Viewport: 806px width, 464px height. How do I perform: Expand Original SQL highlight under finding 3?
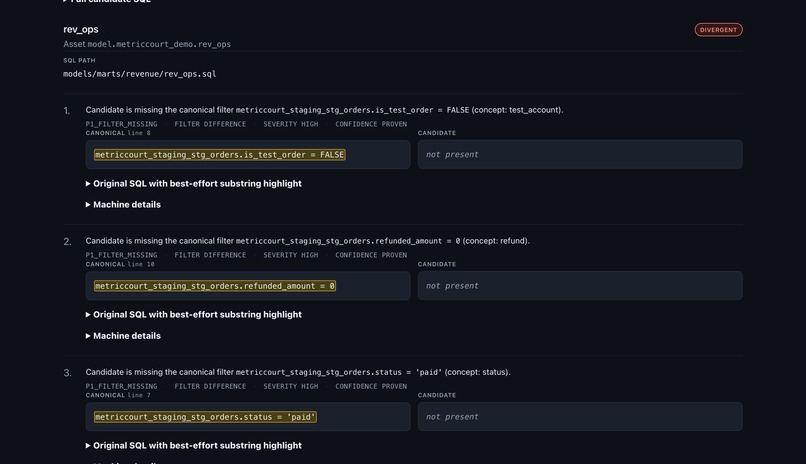pos(194,446)
